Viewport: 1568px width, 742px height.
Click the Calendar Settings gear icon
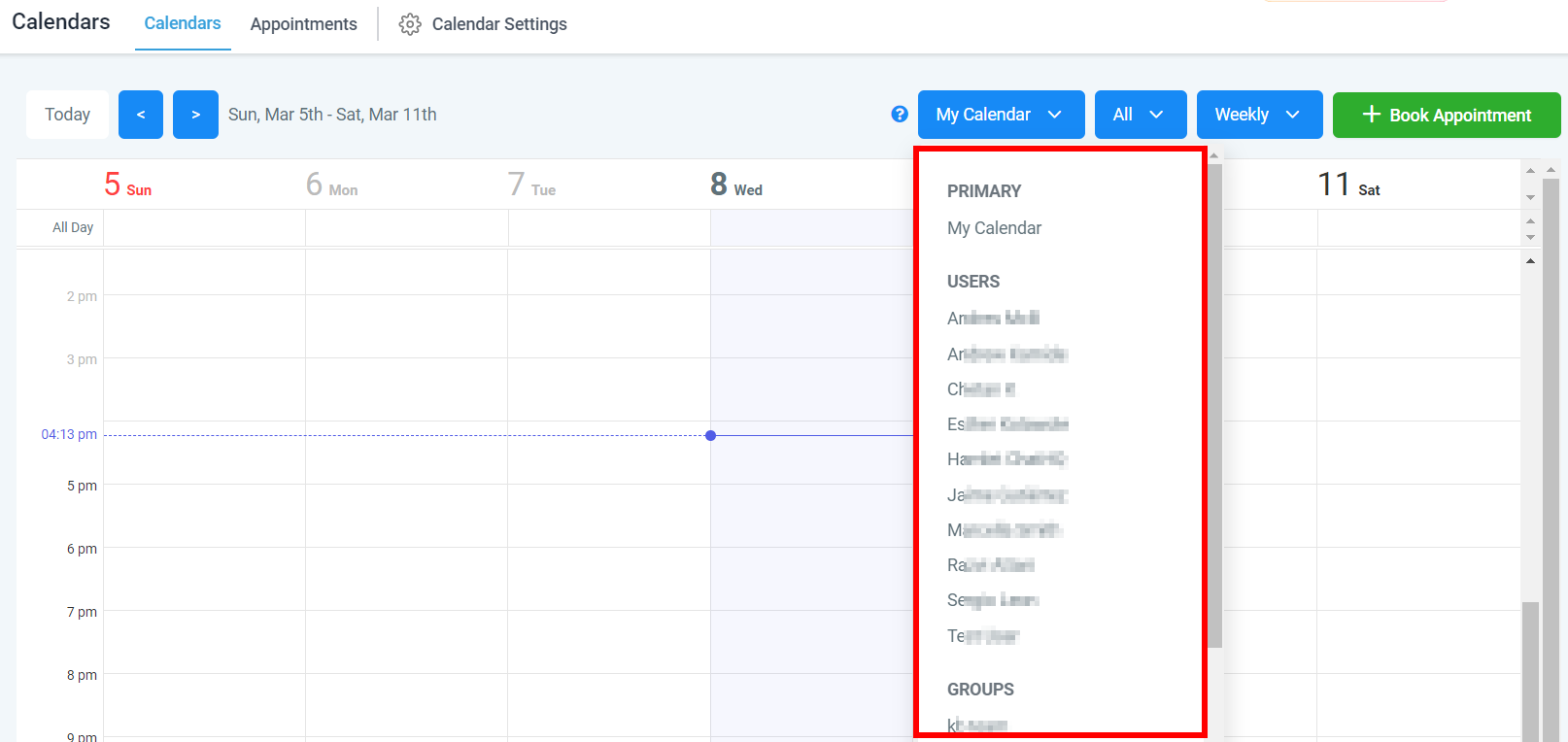(x=410, y=24)
